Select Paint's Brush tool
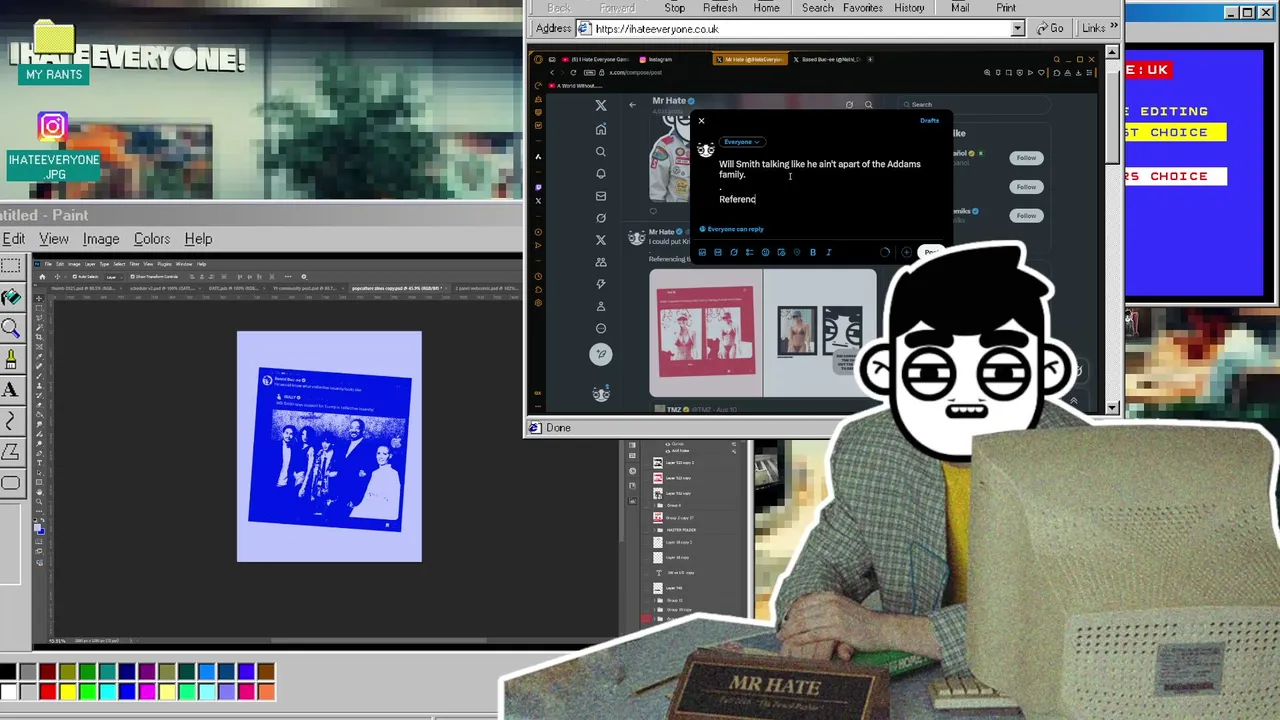Screen dimensions: 1280x720 (11, 359)
